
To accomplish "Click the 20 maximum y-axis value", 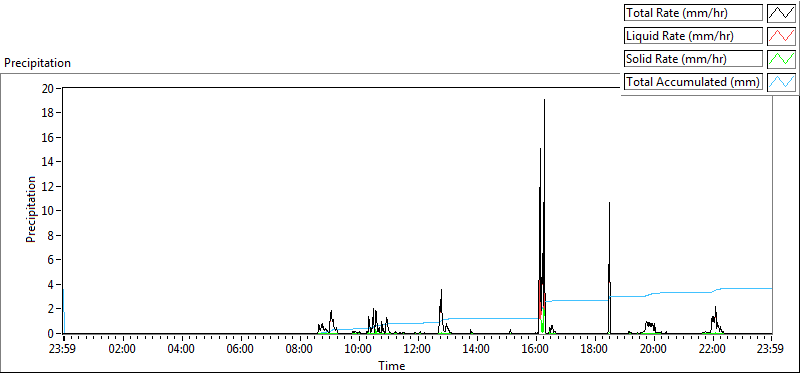I will pos(48,88).
